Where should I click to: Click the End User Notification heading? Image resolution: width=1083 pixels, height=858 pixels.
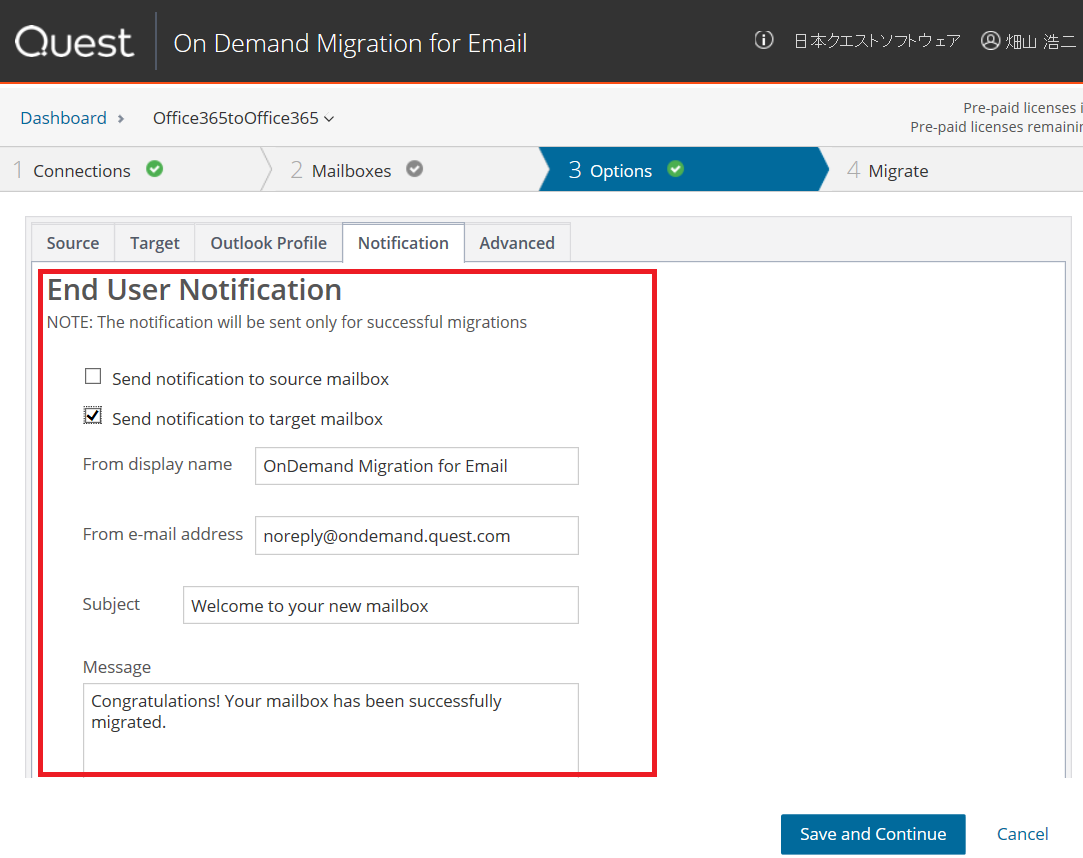(194, 289)
